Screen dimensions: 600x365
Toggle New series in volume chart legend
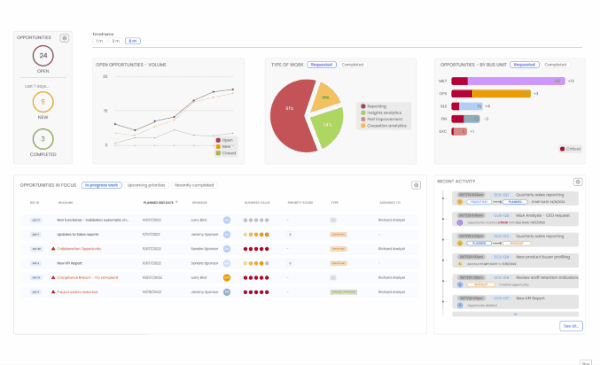224,147
